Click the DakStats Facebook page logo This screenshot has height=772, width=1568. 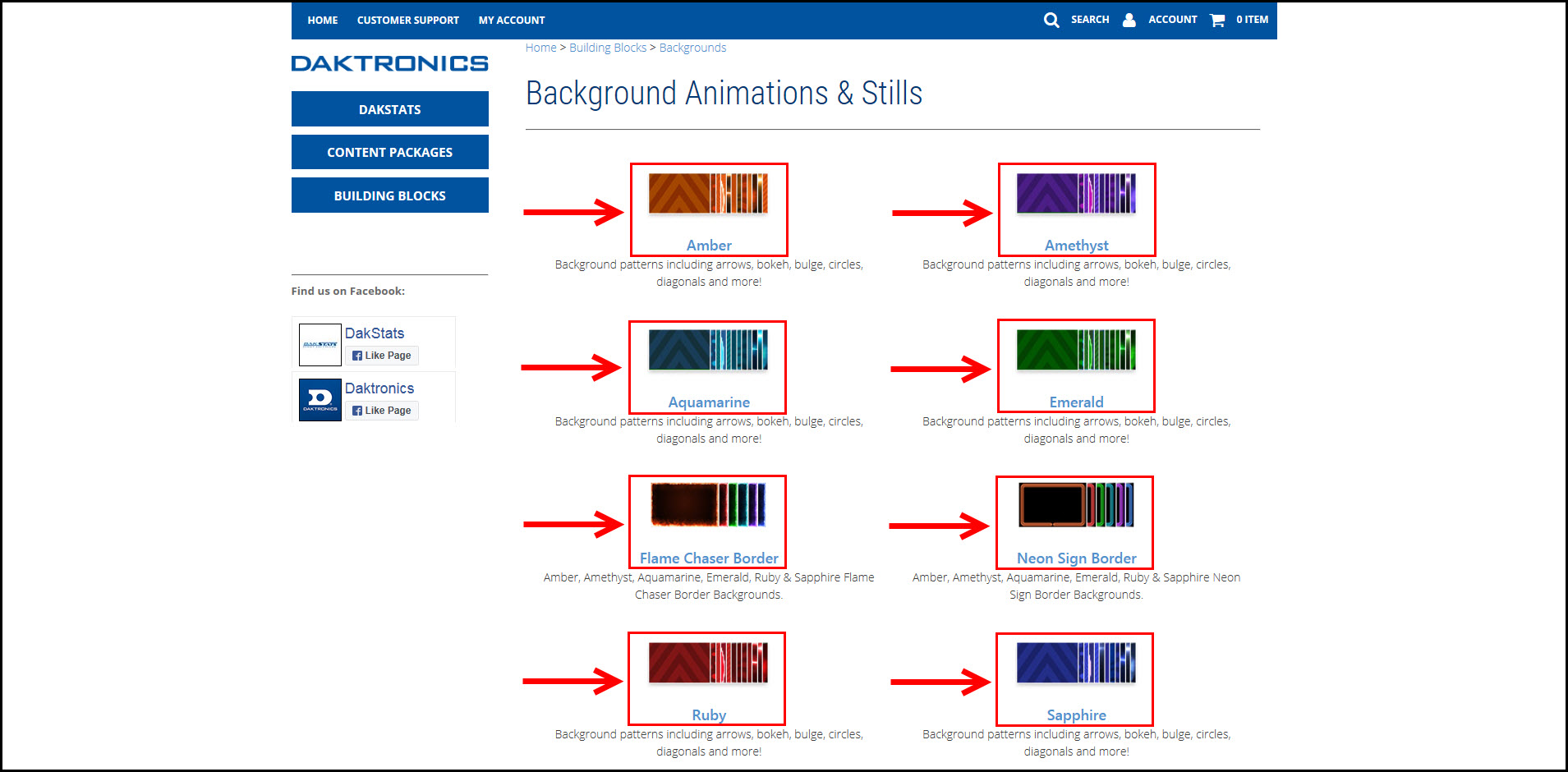click(x=320, y=345)
